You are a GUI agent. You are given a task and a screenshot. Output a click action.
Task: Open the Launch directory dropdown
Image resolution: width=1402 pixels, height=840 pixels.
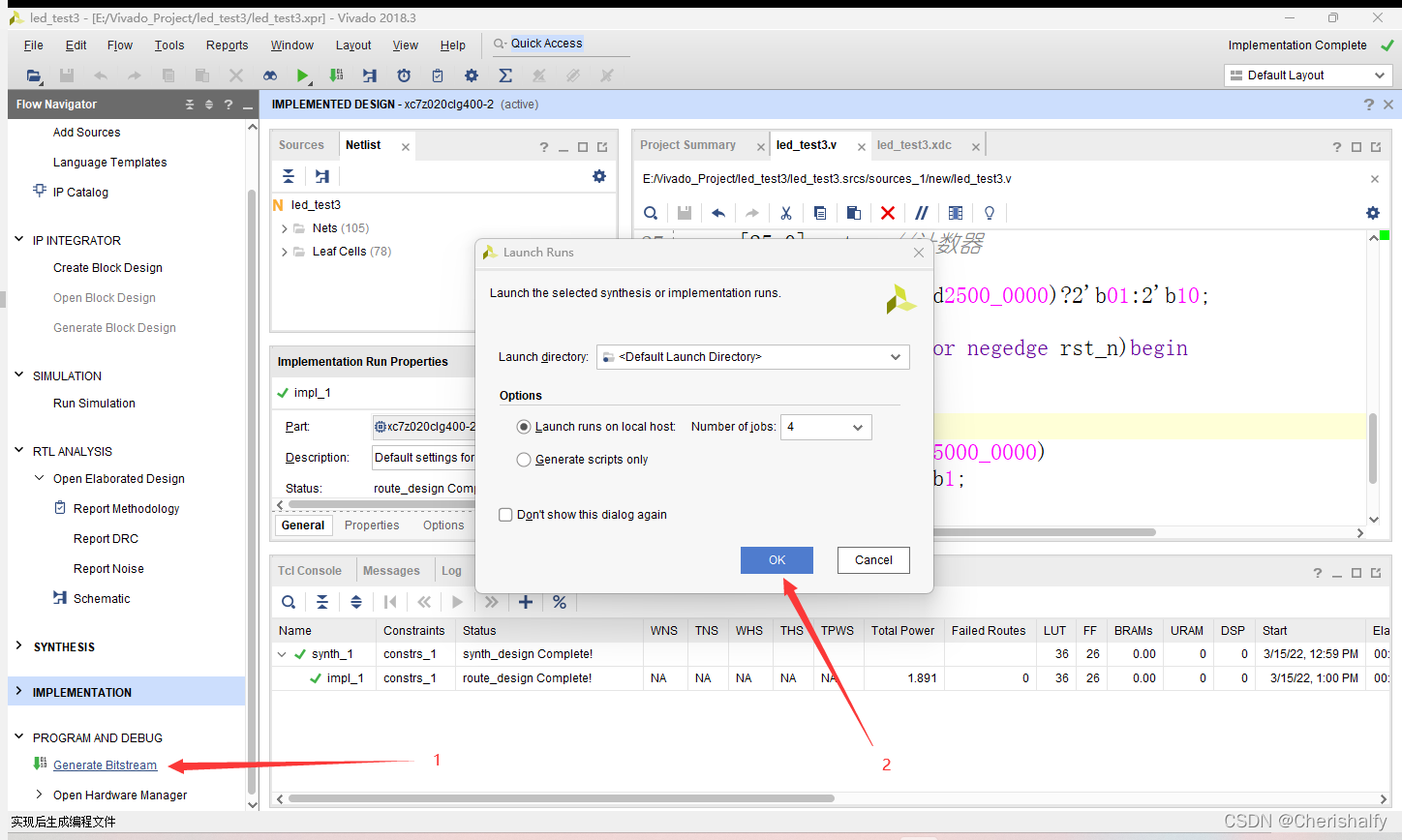753,357
